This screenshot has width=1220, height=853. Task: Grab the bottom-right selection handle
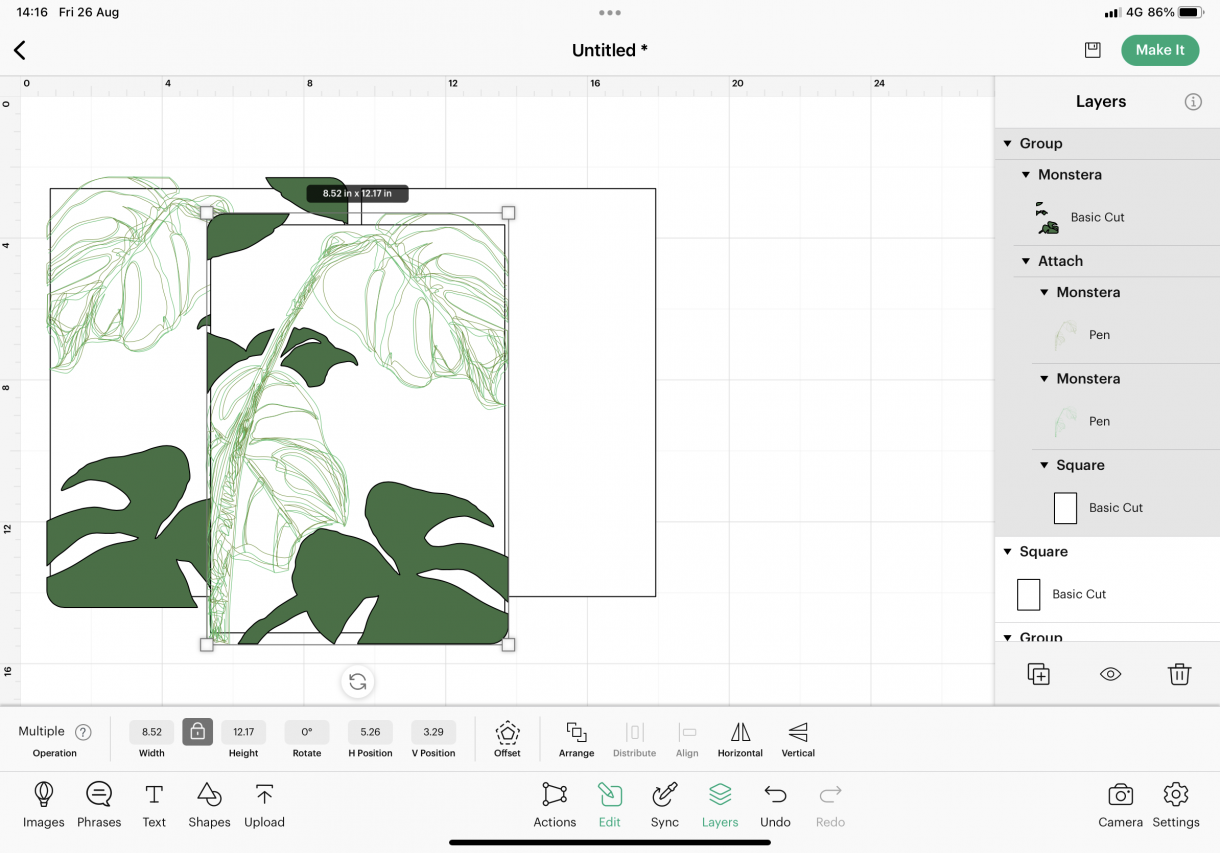click(508, 645)
